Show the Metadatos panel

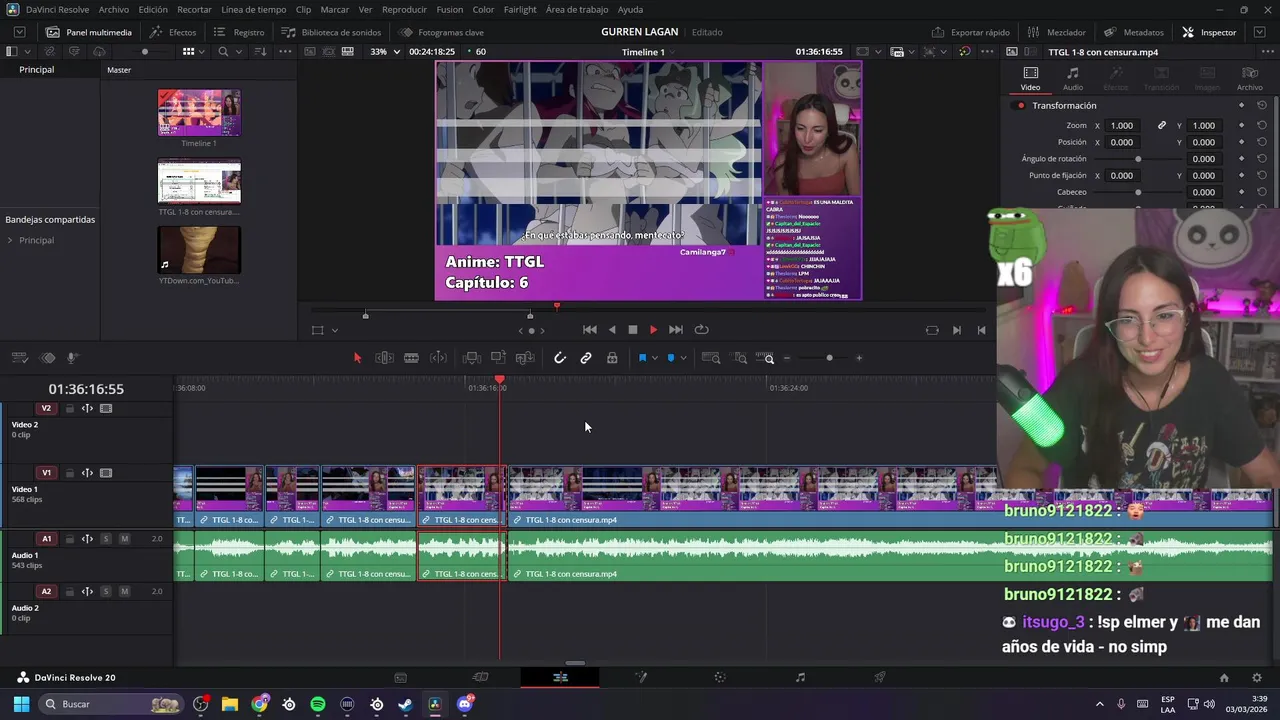click(x=1134, y=32)
